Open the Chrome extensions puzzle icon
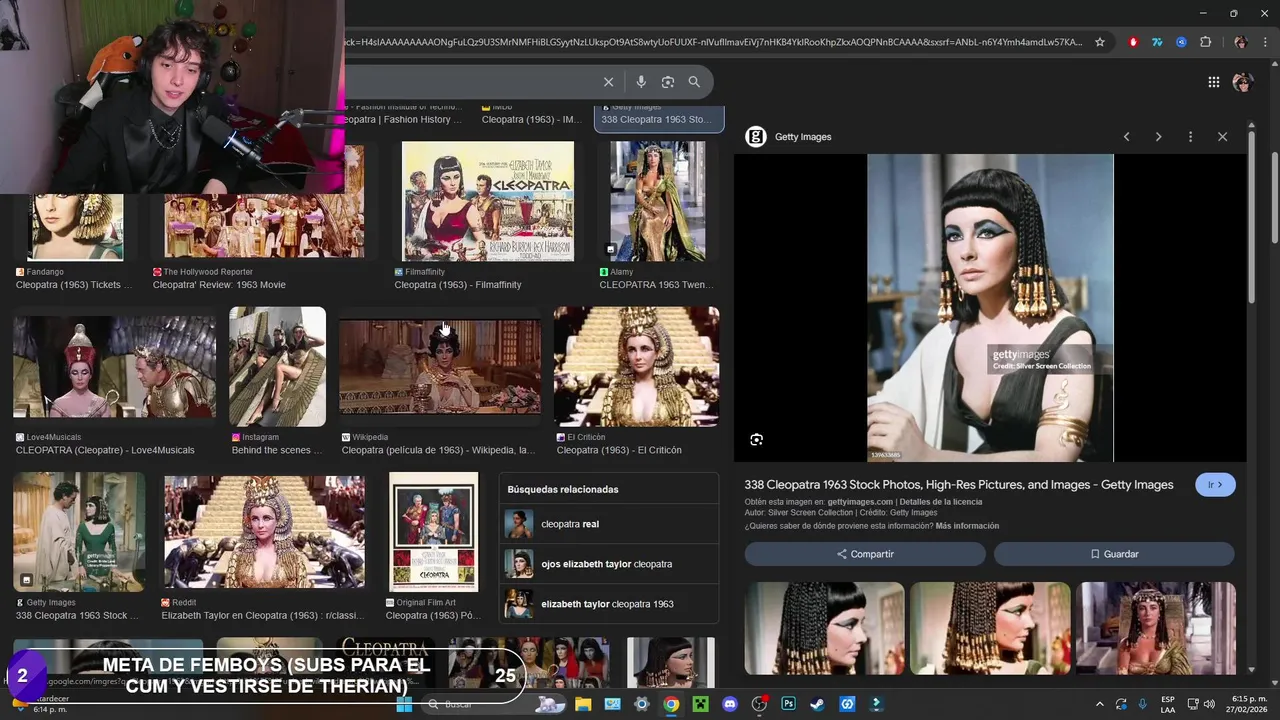The height and width of the screenshot is (720, 1280). point(1205,42)
